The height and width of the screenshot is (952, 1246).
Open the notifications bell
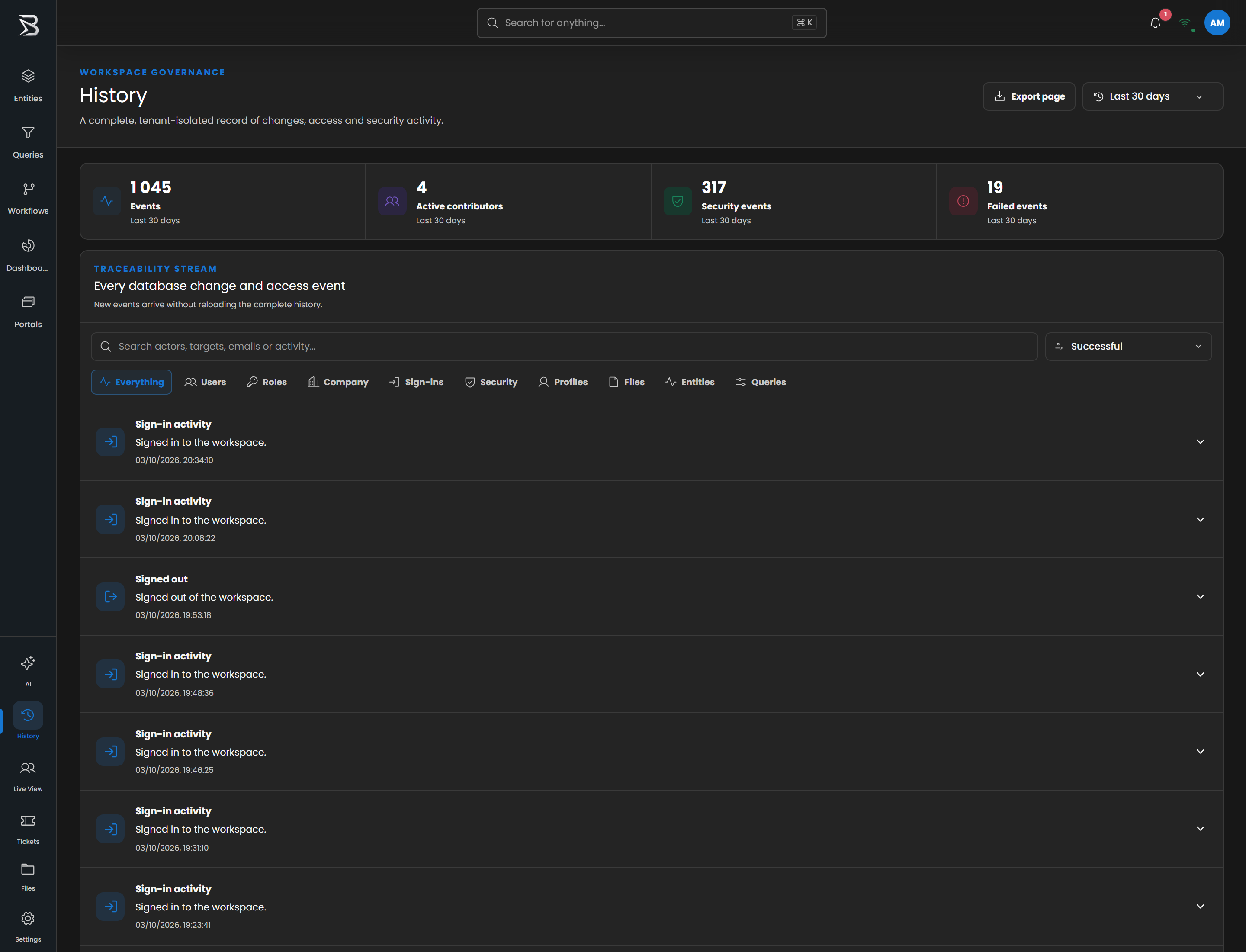pos(1155,23)
